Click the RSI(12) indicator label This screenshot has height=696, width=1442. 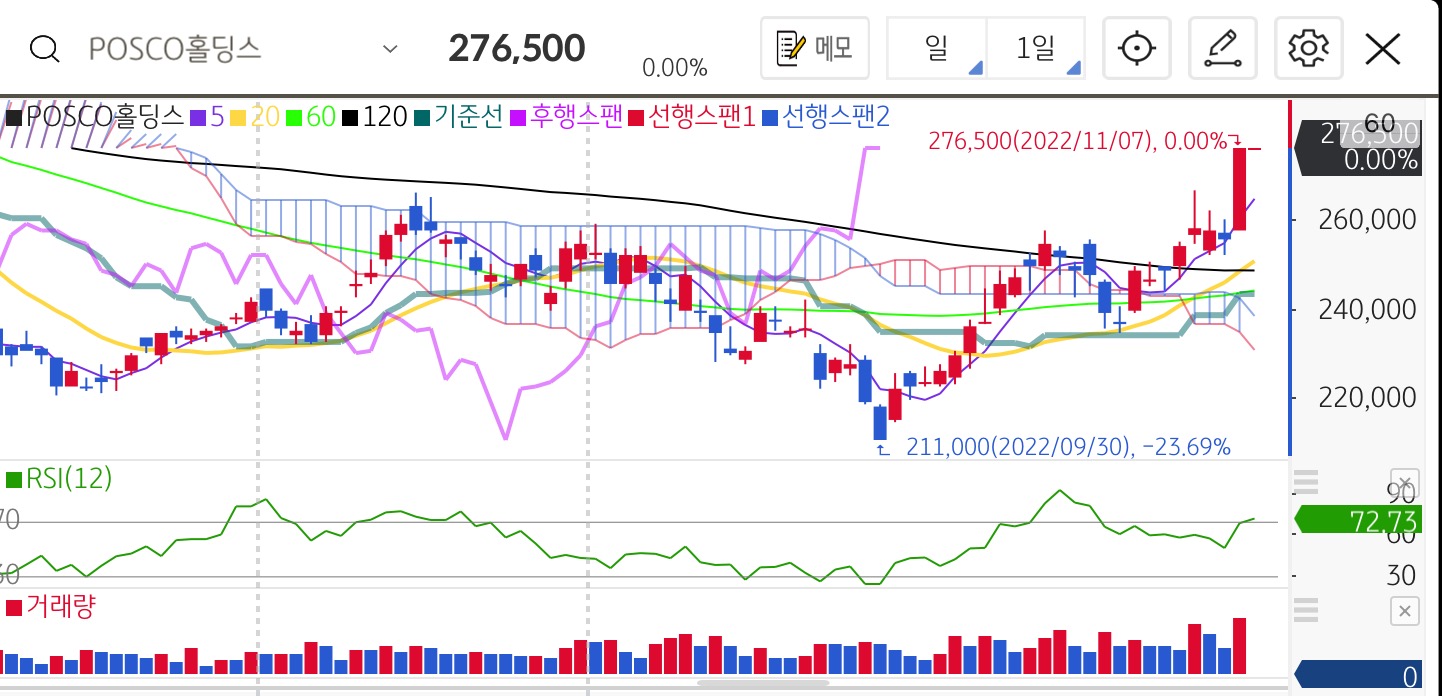pos(59,479)
